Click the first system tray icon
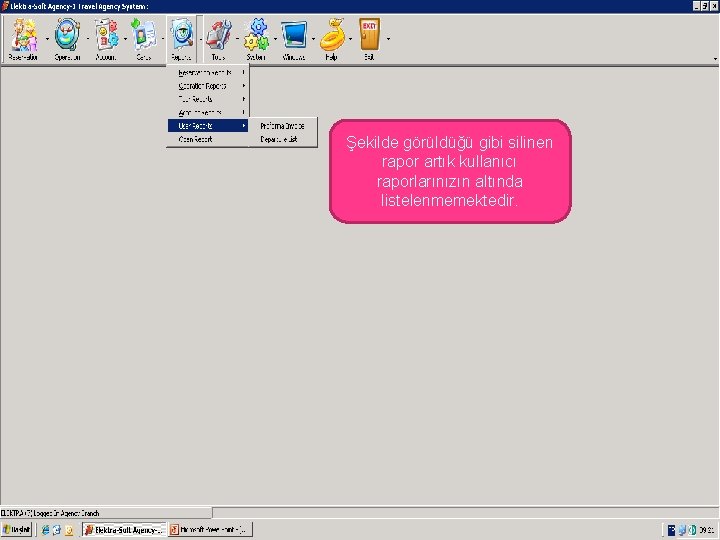 pos(671,530)
